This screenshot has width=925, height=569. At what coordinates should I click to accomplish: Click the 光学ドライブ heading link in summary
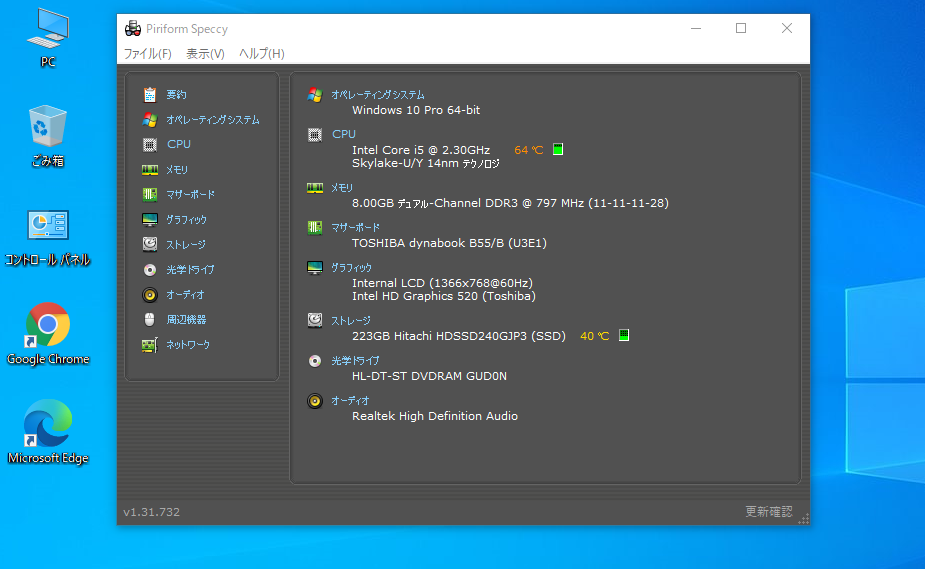pos(355,360)
